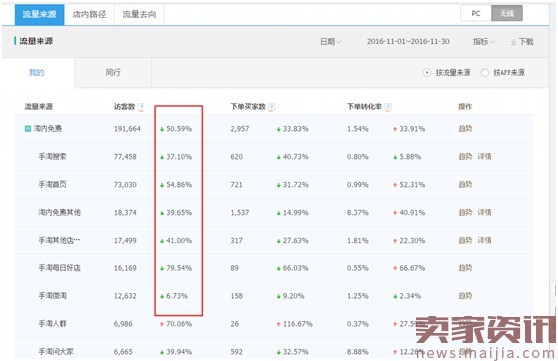Open 趋势 for 手淘搜索 row

tap(465, 156)
